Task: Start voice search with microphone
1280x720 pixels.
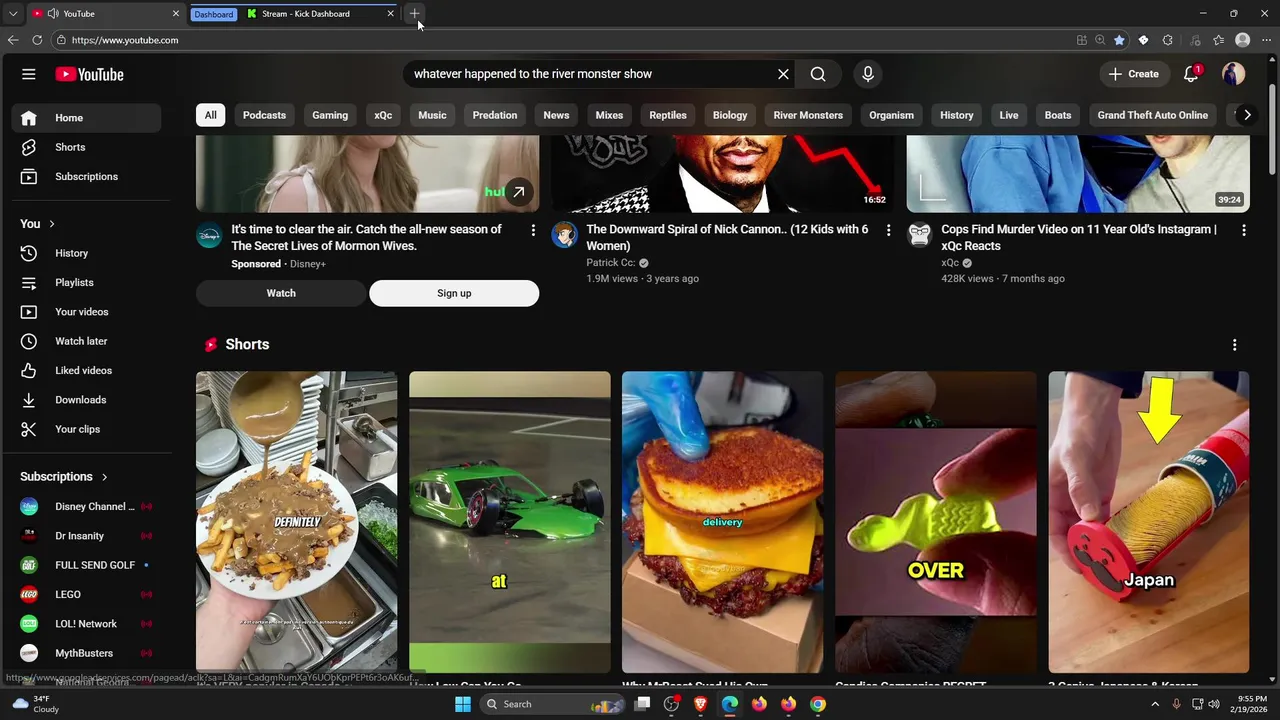Action: click(868, 74)
